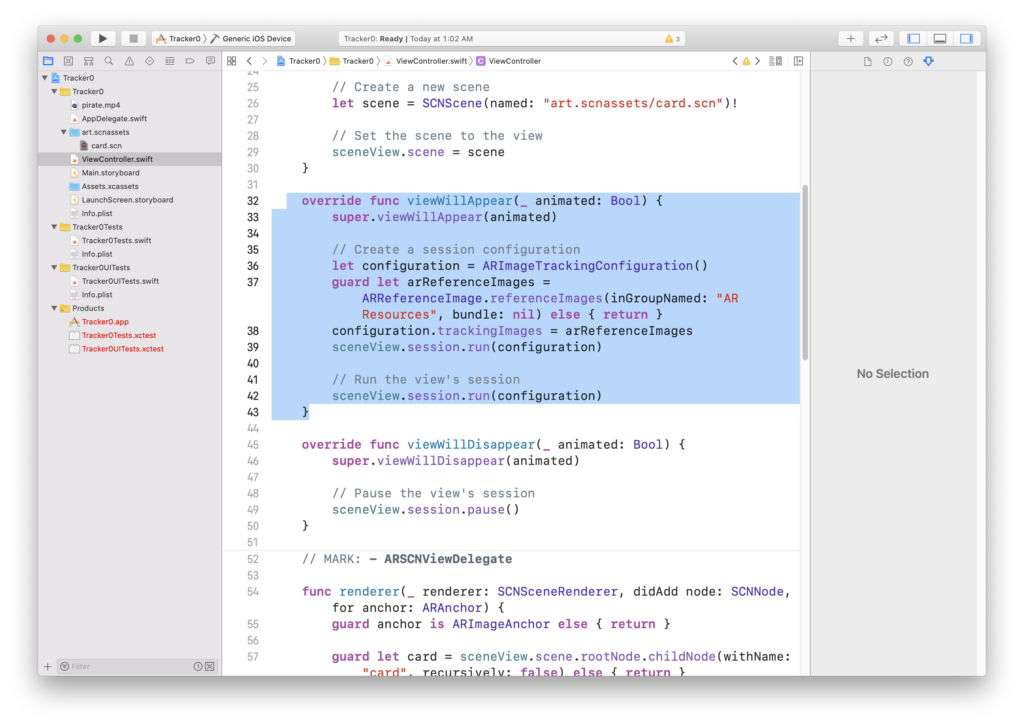Open the Issue navigator warning icon
The width and height of the screenshot is (1024, 726).
coord(129,61)
